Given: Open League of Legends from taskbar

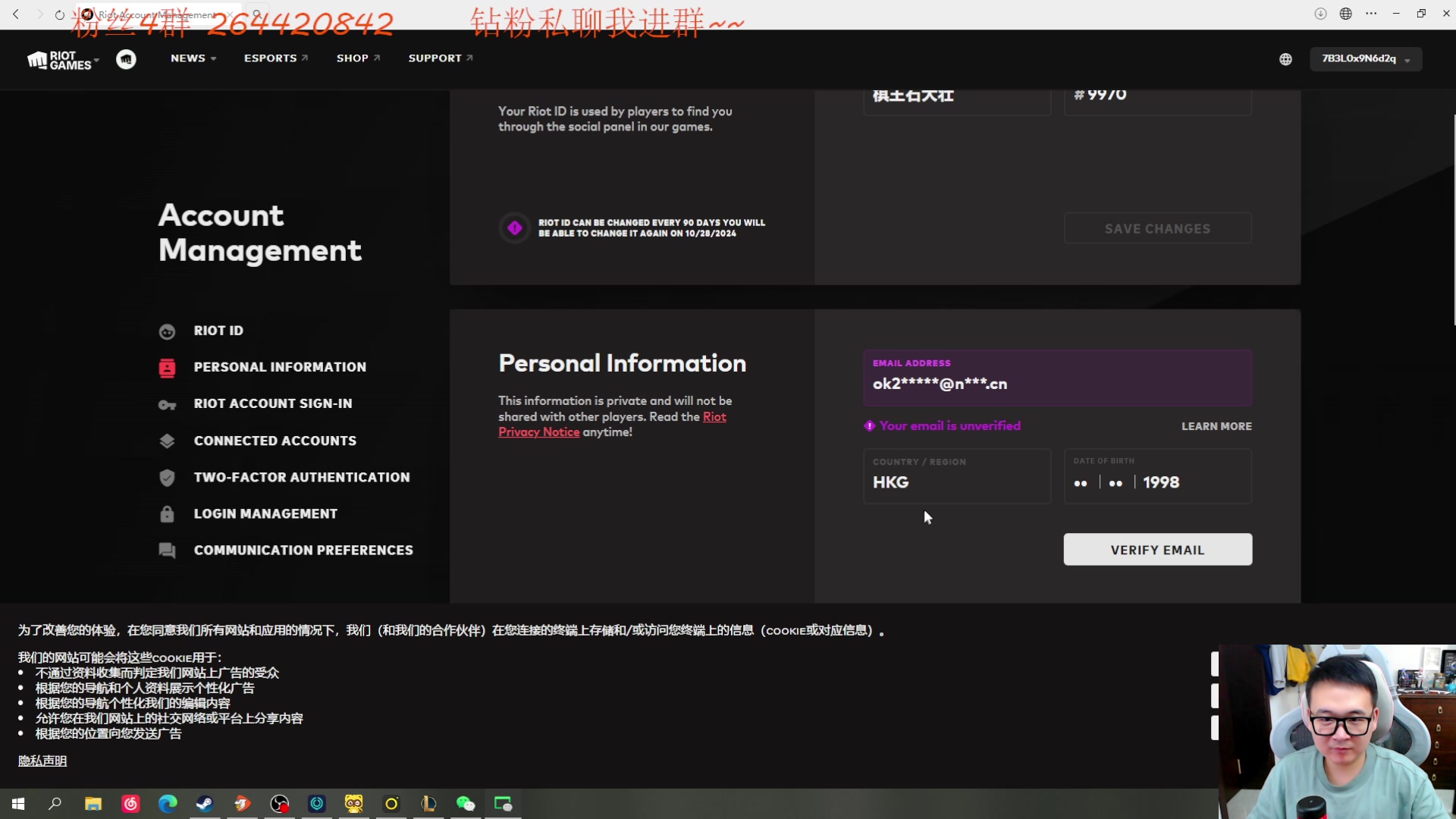Looking at the screenshot, I should (x=428, y=804).
